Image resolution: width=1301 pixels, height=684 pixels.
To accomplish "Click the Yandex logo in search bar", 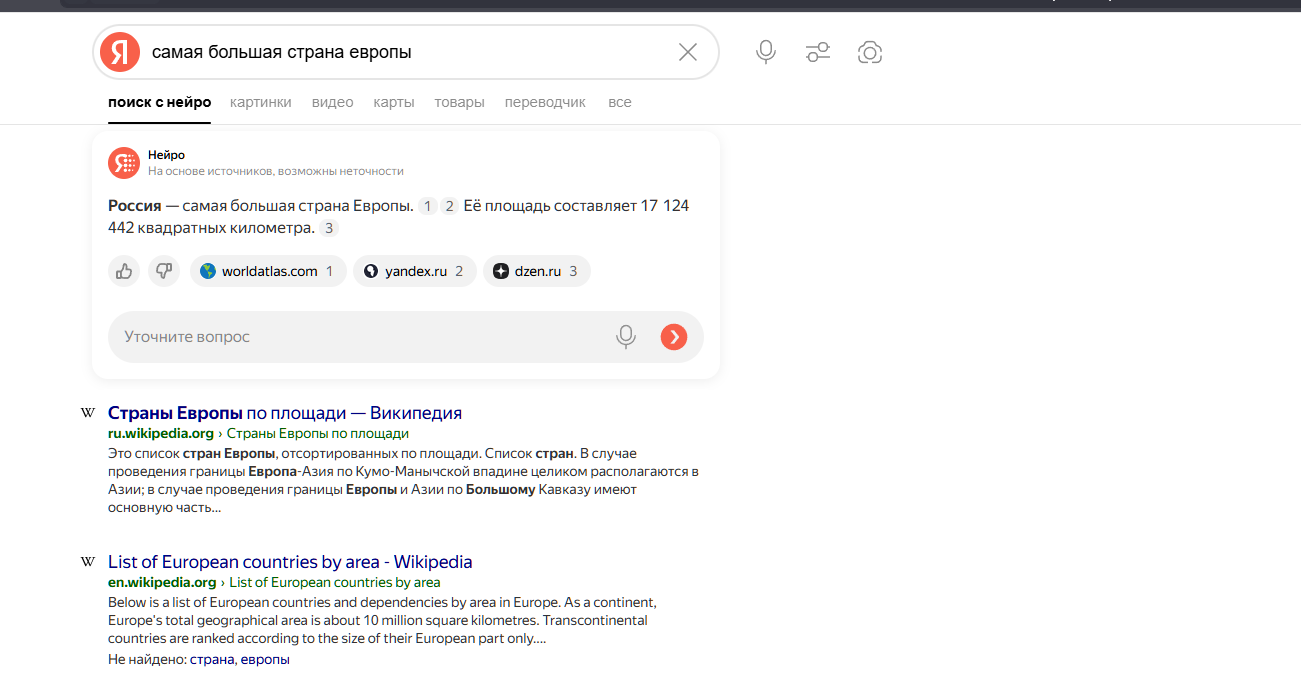I will (120, 52).
